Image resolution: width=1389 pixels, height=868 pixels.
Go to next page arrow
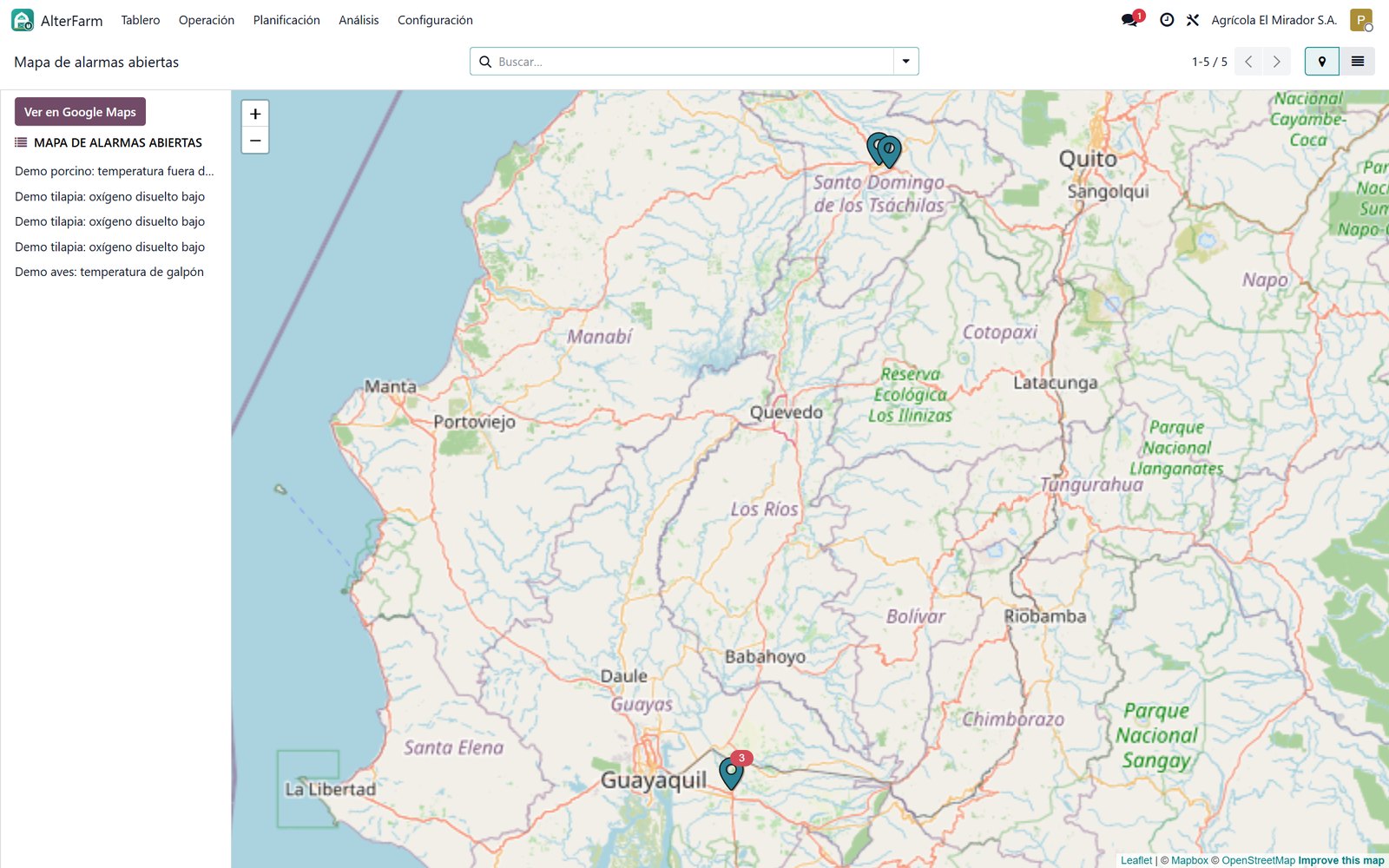(1276, 62)
